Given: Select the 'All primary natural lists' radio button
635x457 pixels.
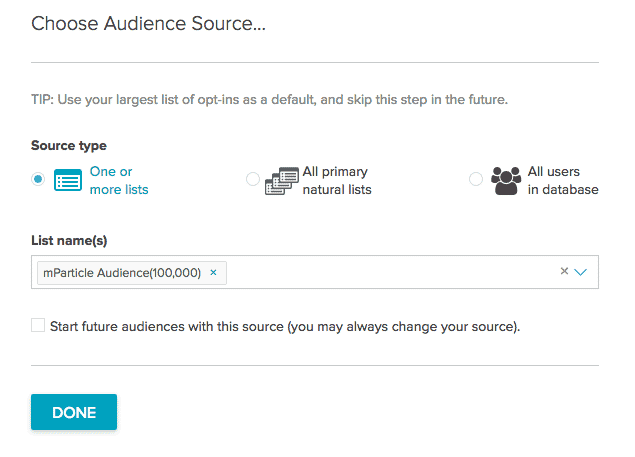Looking at the screenshot, I should (253, 180).
